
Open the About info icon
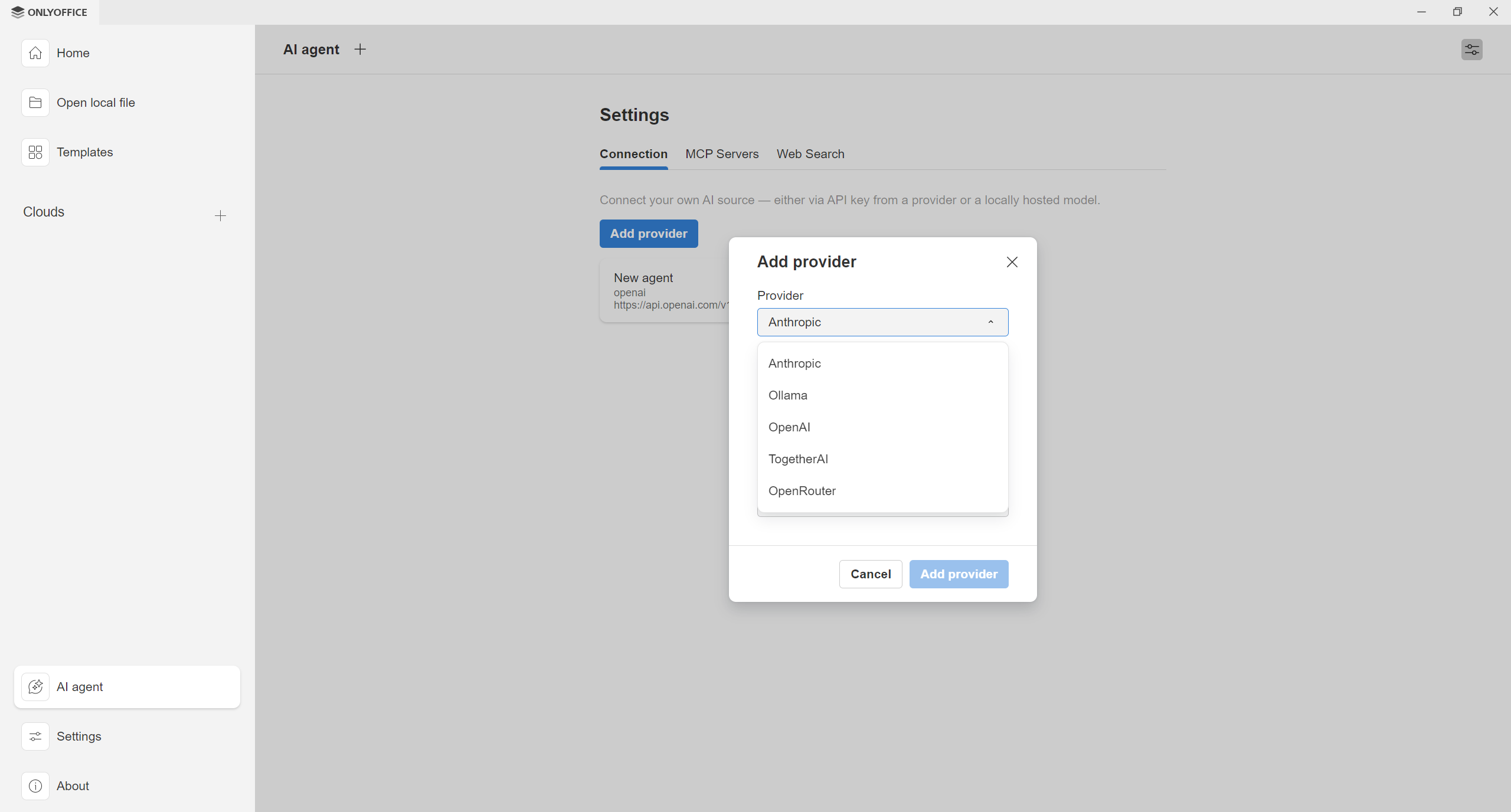[x=35, y=785]
